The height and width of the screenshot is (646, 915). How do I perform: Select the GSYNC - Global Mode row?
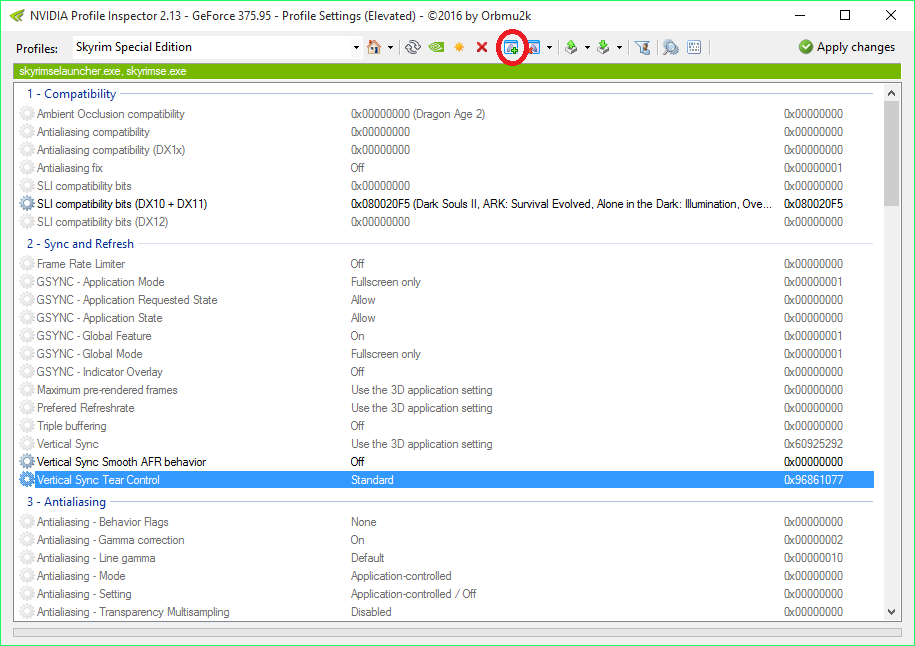[x=446, y=354]
